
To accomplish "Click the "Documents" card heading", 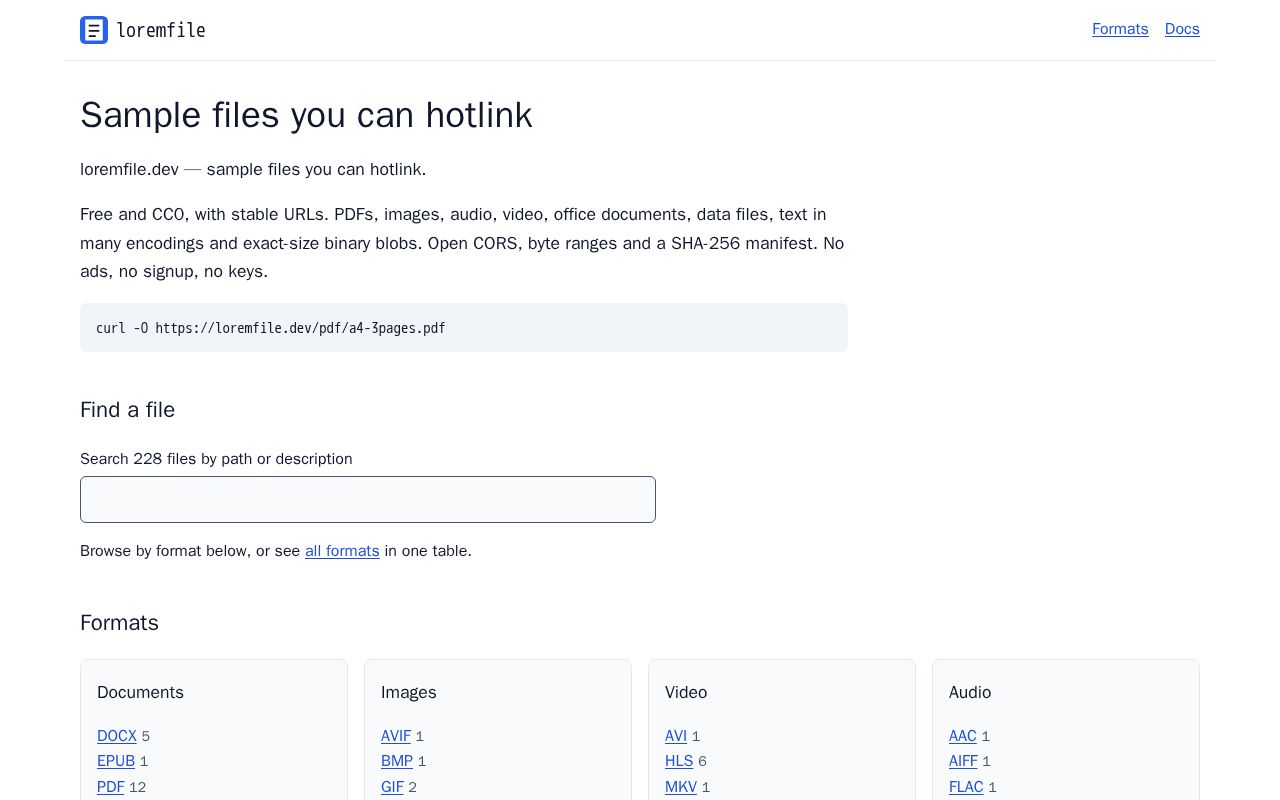I will pyautogui.click(x=141, y=692).
